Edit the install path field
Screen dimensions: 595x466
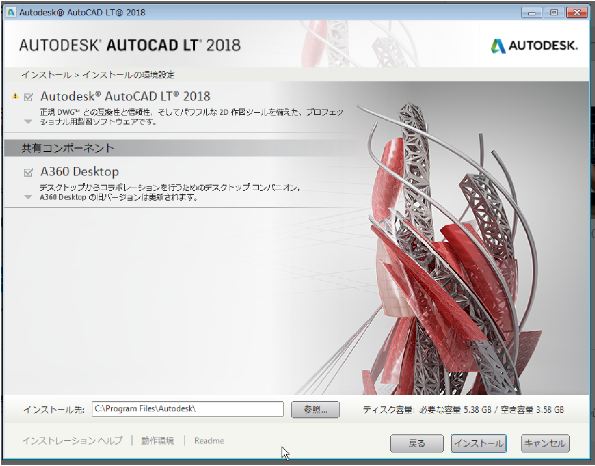coord(187,409)
